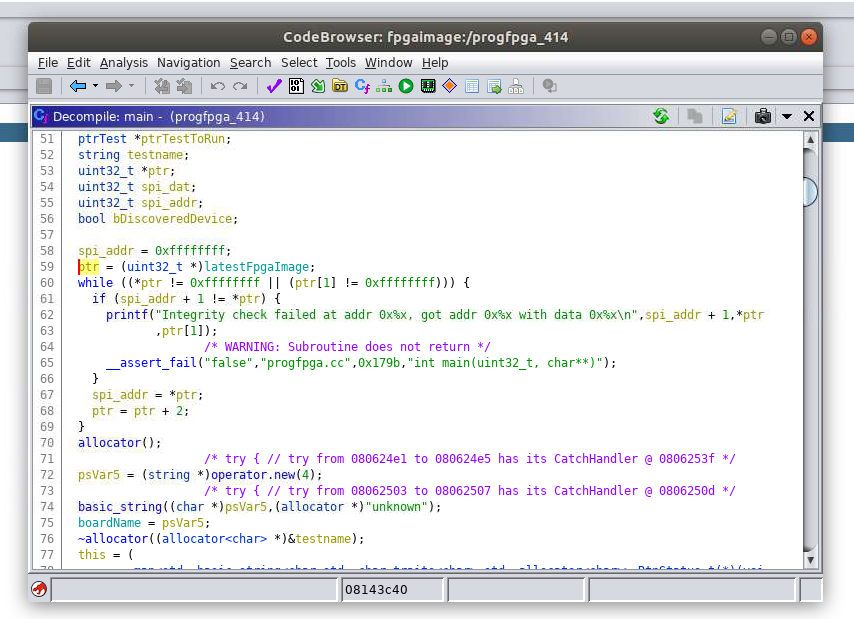This screenshot has width=854, height=619.
Task: Toggle the decompiler snapshot camera icon
Action: click(x=763, y=116)
